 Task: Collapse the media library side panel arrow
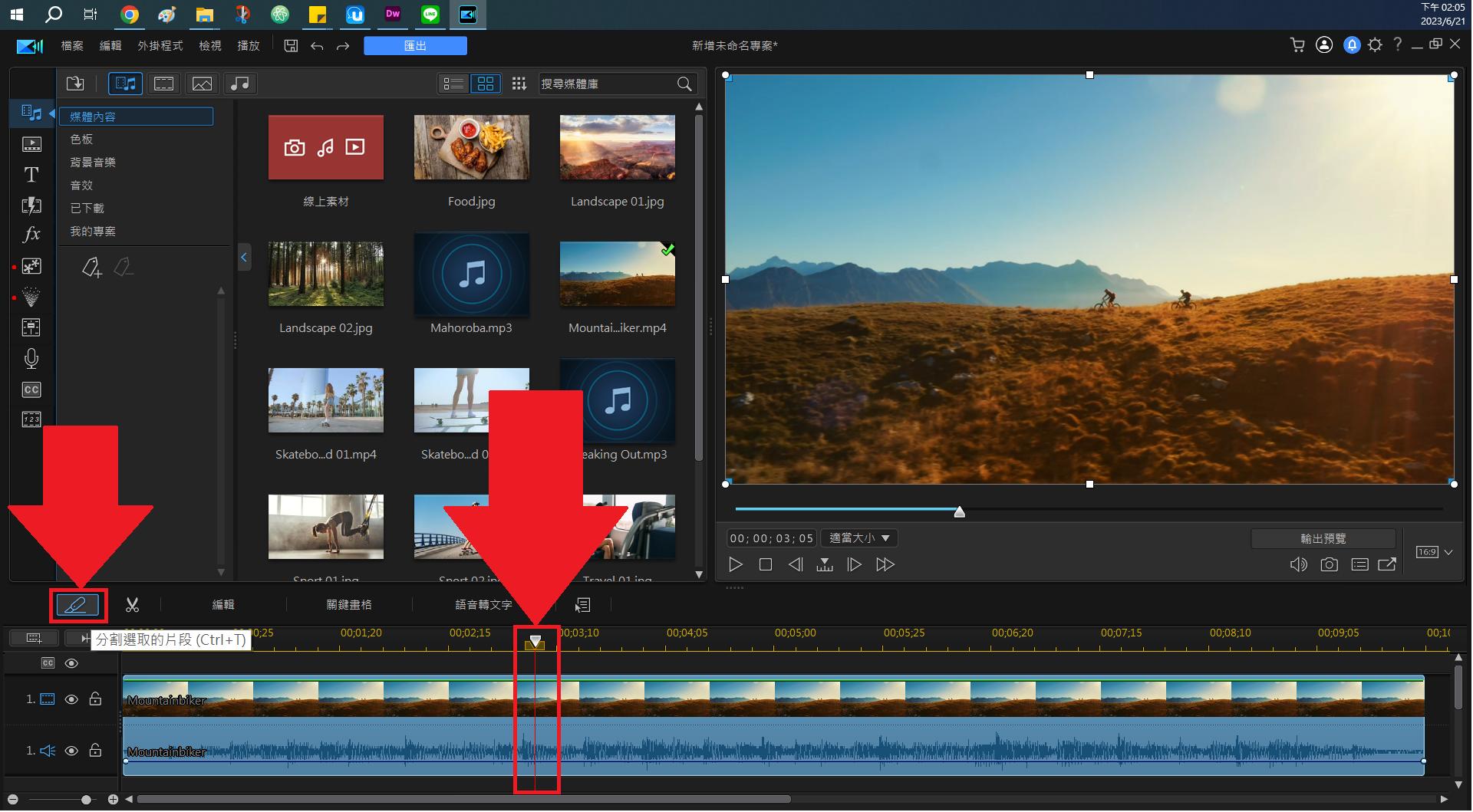click(244, 258)
